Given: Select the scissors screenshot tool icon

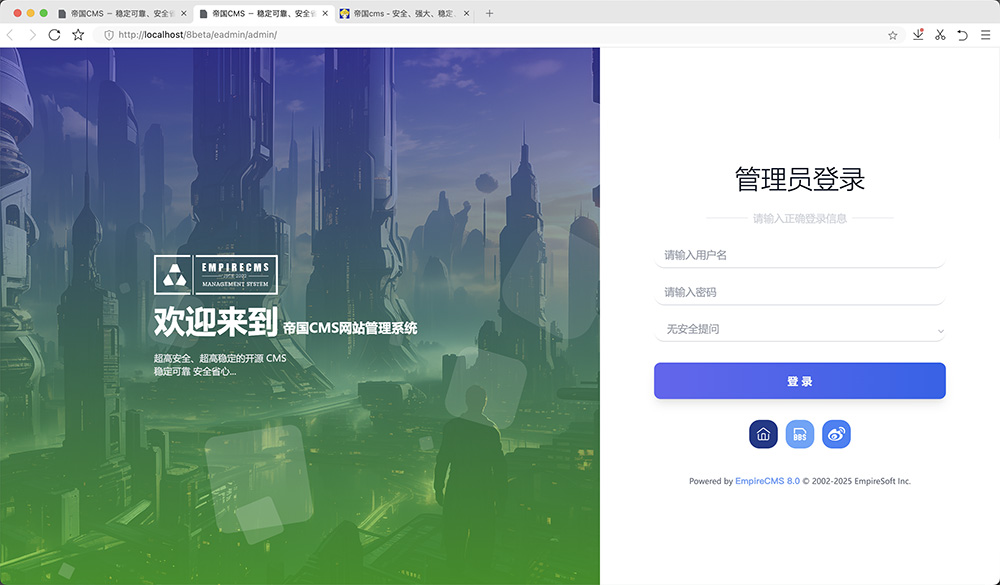Looking at the screenshot, I should [940, 34].
